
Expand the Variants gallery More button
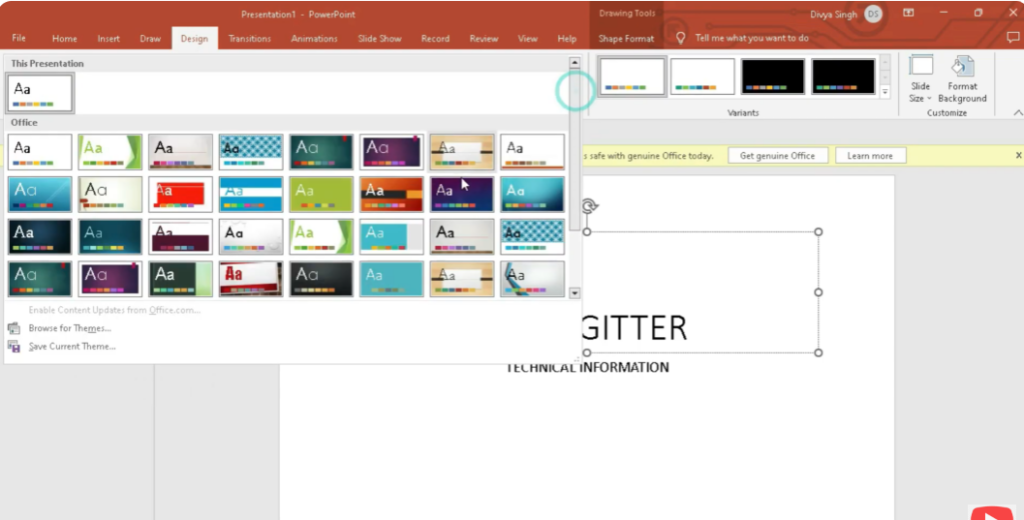pyautogui.click(x=885, y=91)
